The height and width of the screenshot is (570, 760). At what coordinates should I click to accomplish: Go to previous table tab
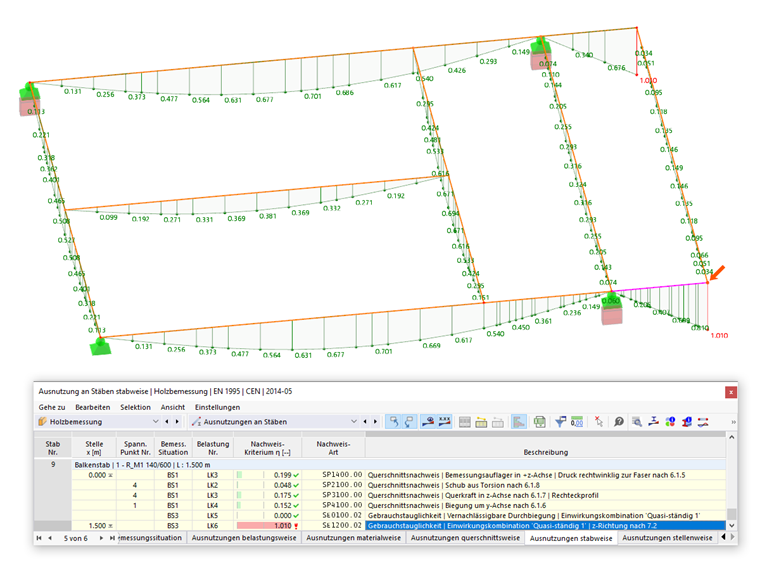[49, 538]
